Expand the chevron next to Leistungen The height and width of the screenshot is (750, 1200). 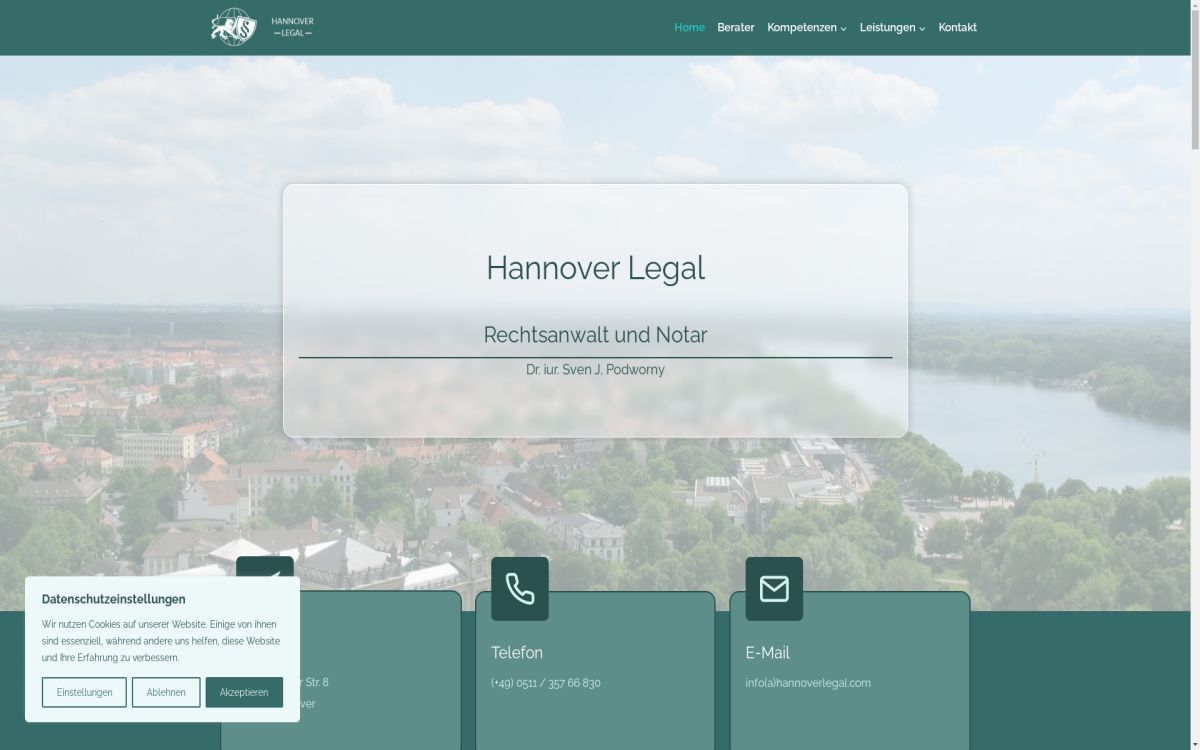click(x=922, y=28)
